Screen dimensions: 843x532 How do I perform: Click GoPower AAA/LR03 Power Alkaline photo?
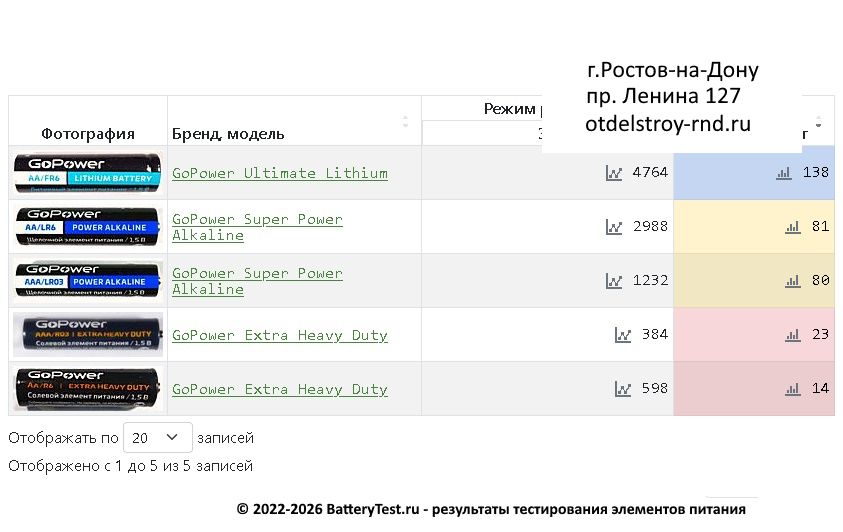pyautogui.click(x=88, y=281)
